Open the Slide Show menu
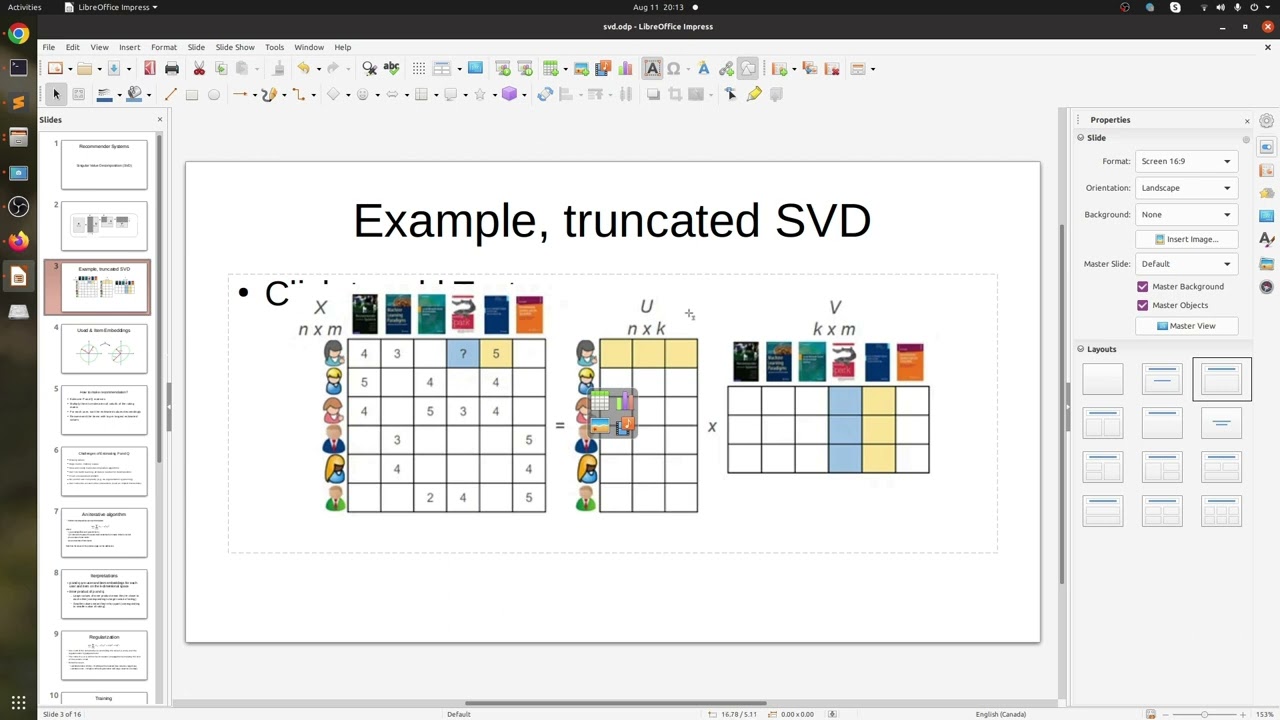1280x720 pixels. [x=235, y=47]
